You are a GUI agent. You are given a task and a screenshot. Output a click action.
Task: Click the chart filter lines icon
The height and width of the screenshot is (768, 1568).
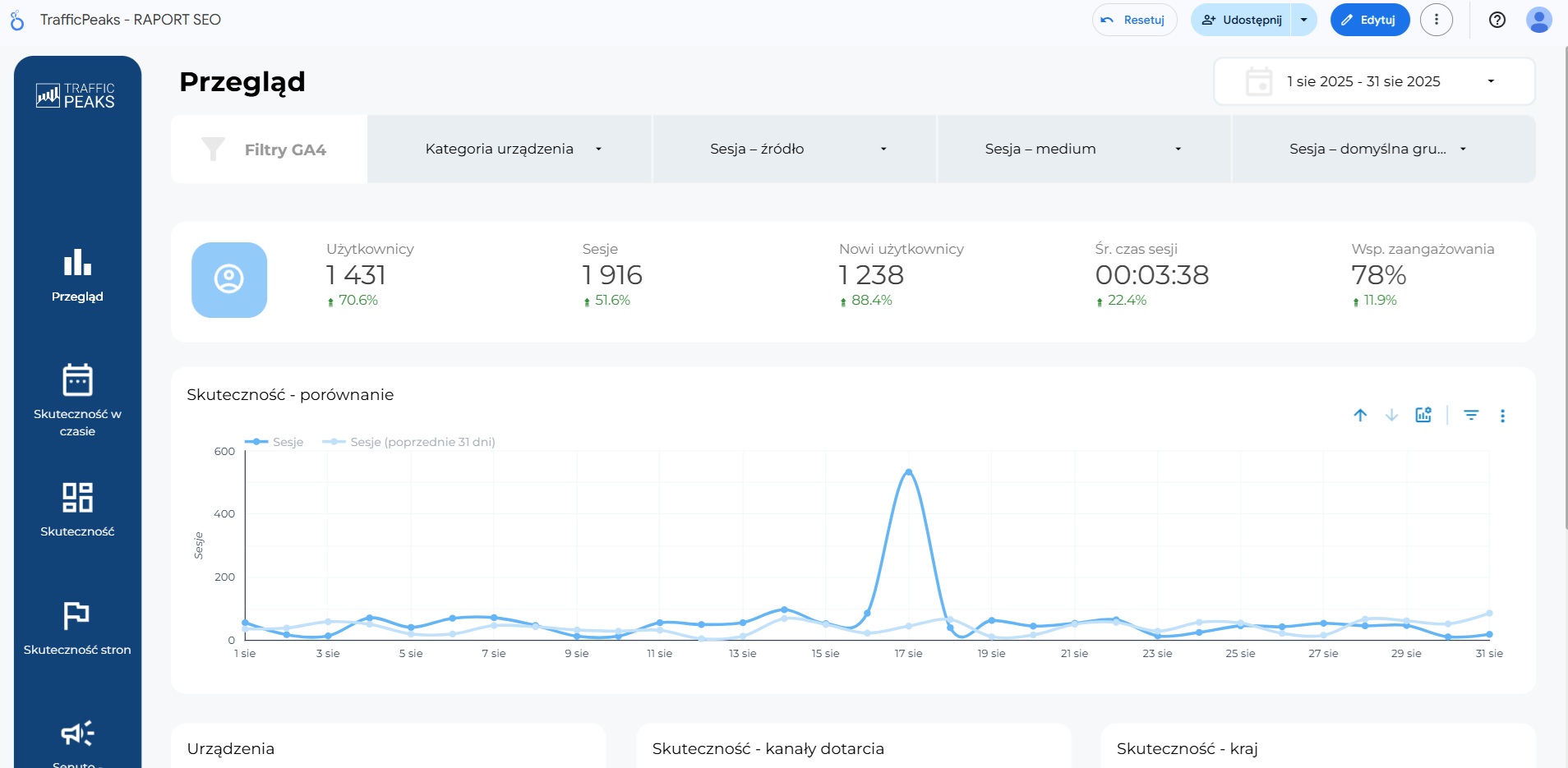[x=1471, y=416]
